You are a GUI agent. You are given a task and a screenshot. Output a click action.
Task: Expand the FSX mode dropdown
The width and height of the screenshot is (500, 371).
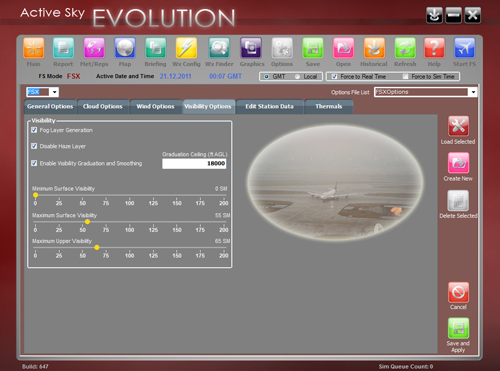coord(54,92)
